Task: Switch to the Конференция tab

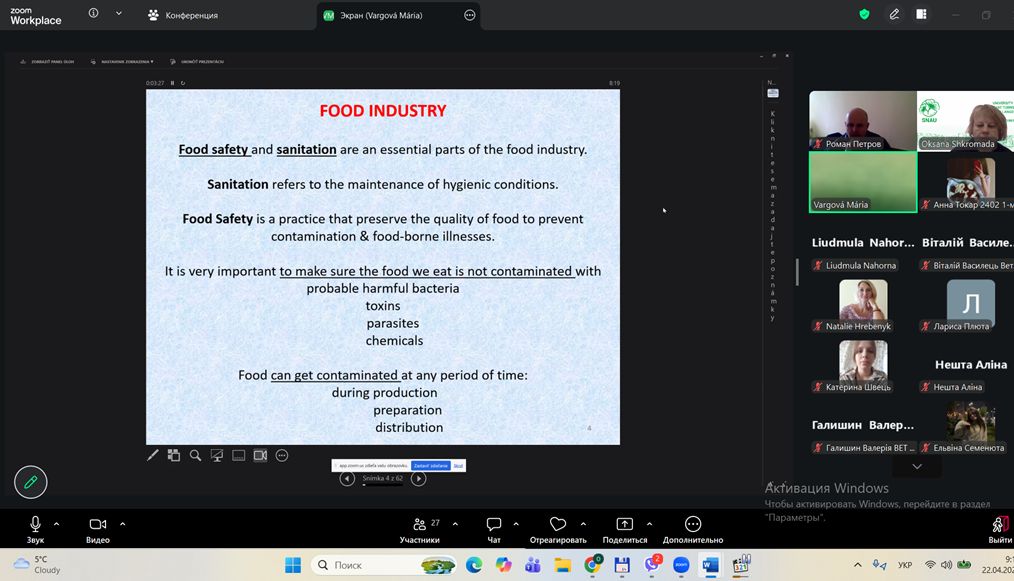Action: coord(183,16)
